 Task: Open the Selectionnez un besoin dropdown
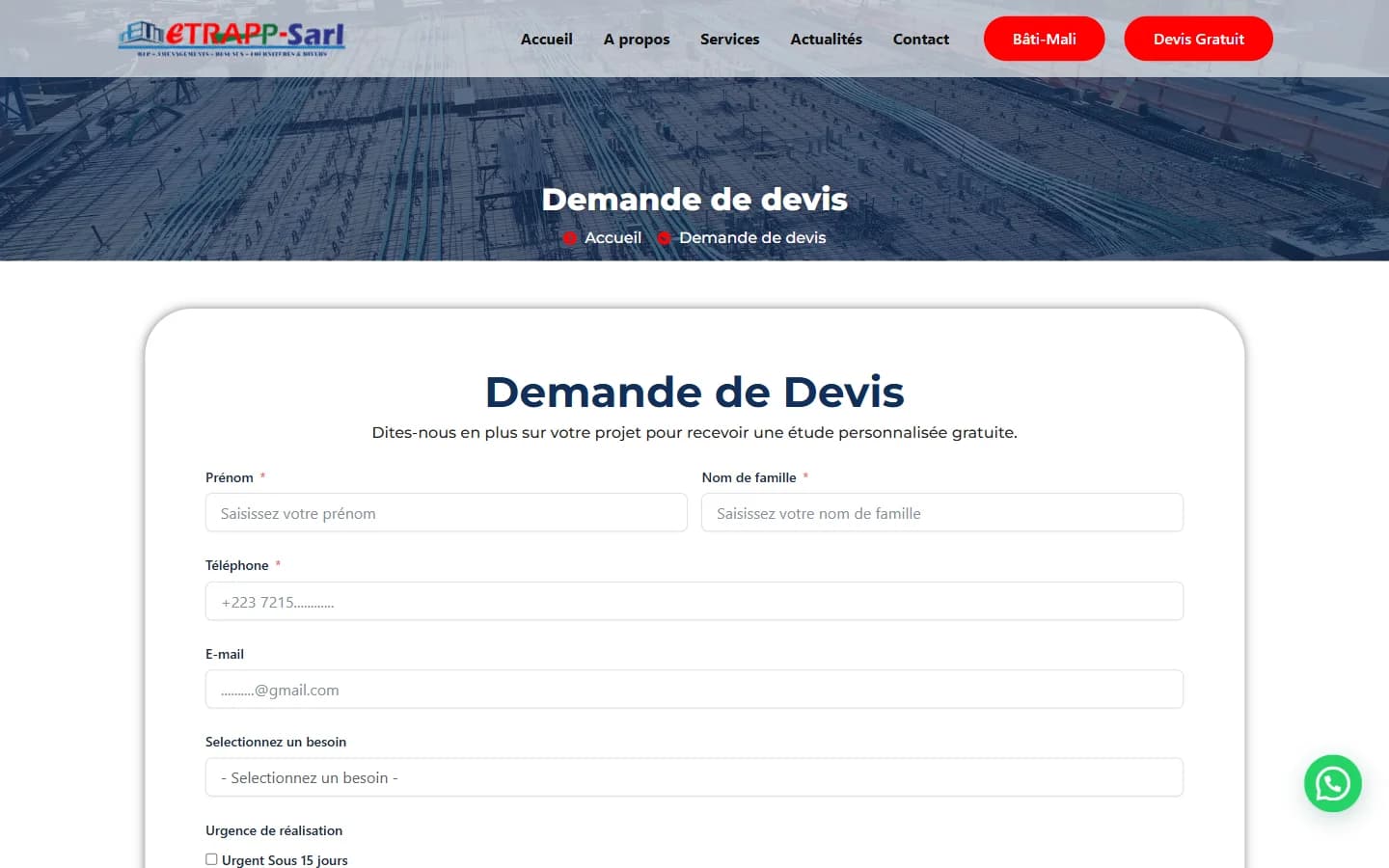[694, 777]
